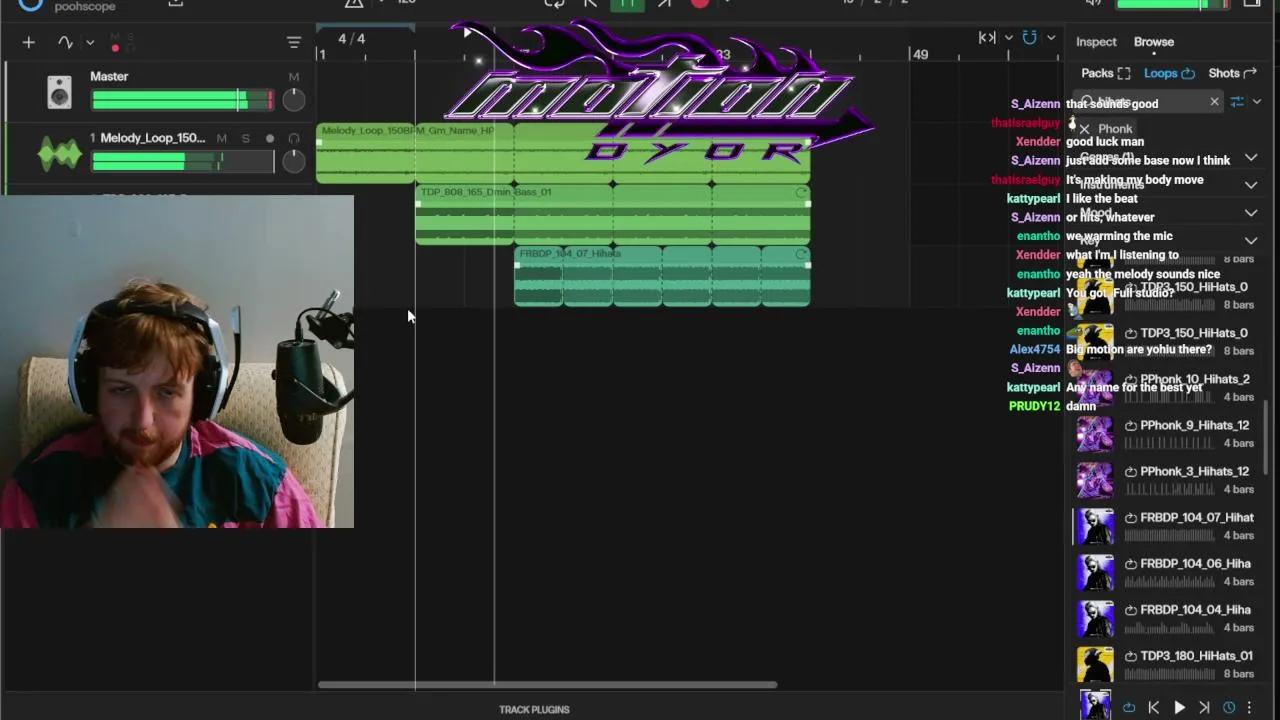
Task: Preview the FRBDP_104_04_Hiha loop thumbnail
Action: [x=1095, y=618]
